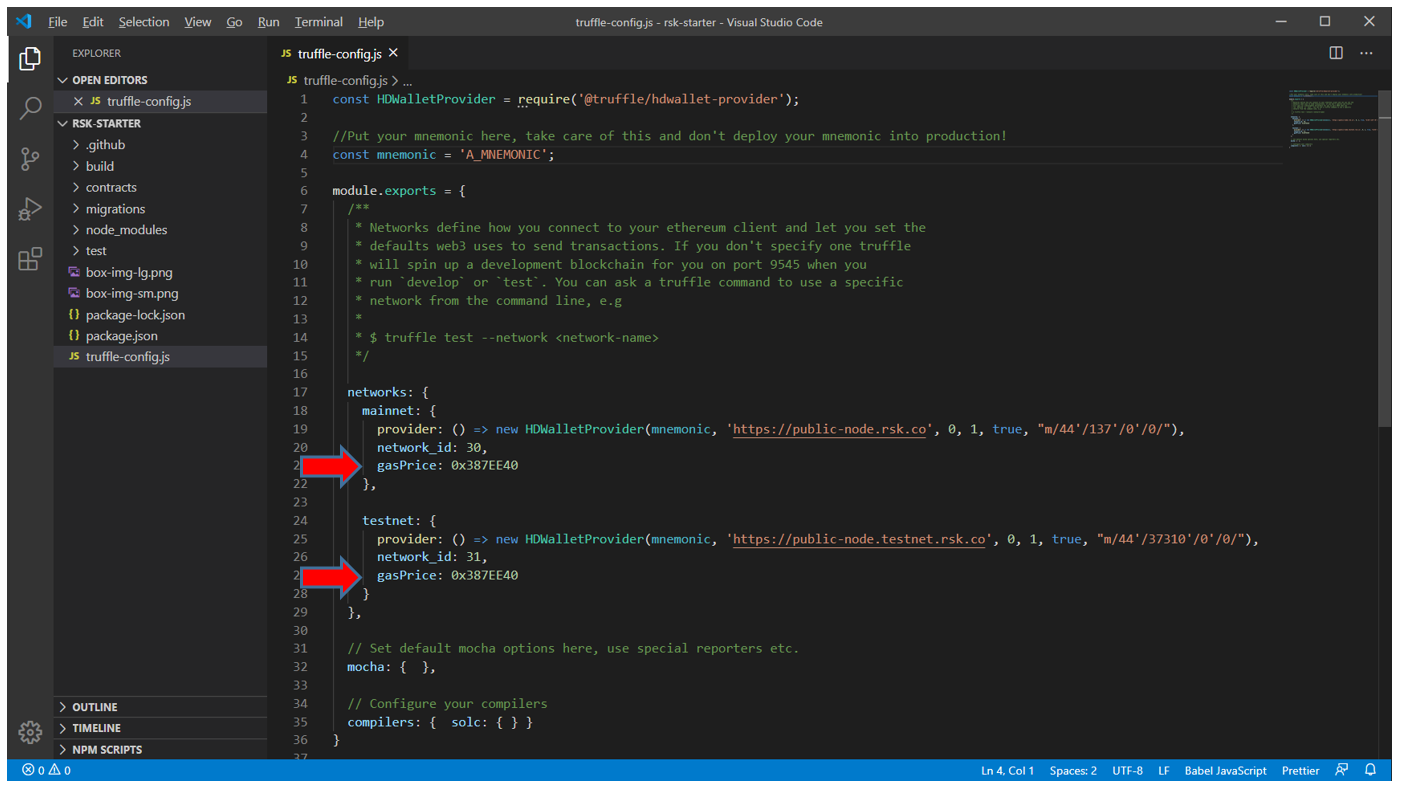Click the mocha option on line 32

(x=391, y=667)
